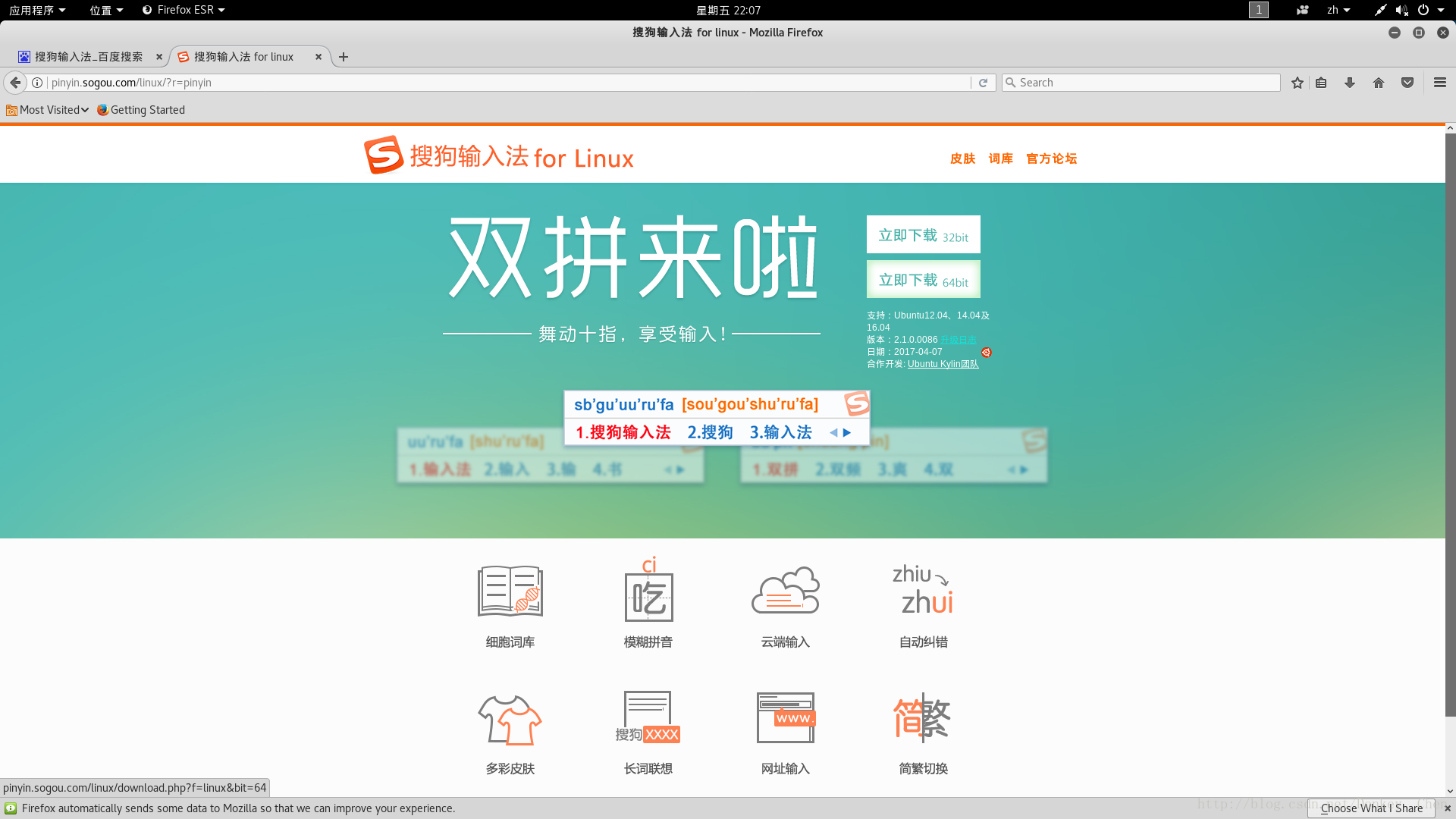The height and width of the screenshot is (819, 1456).
Task: Open the Firefox ESR app menu
Action: (x=184, y=10)
